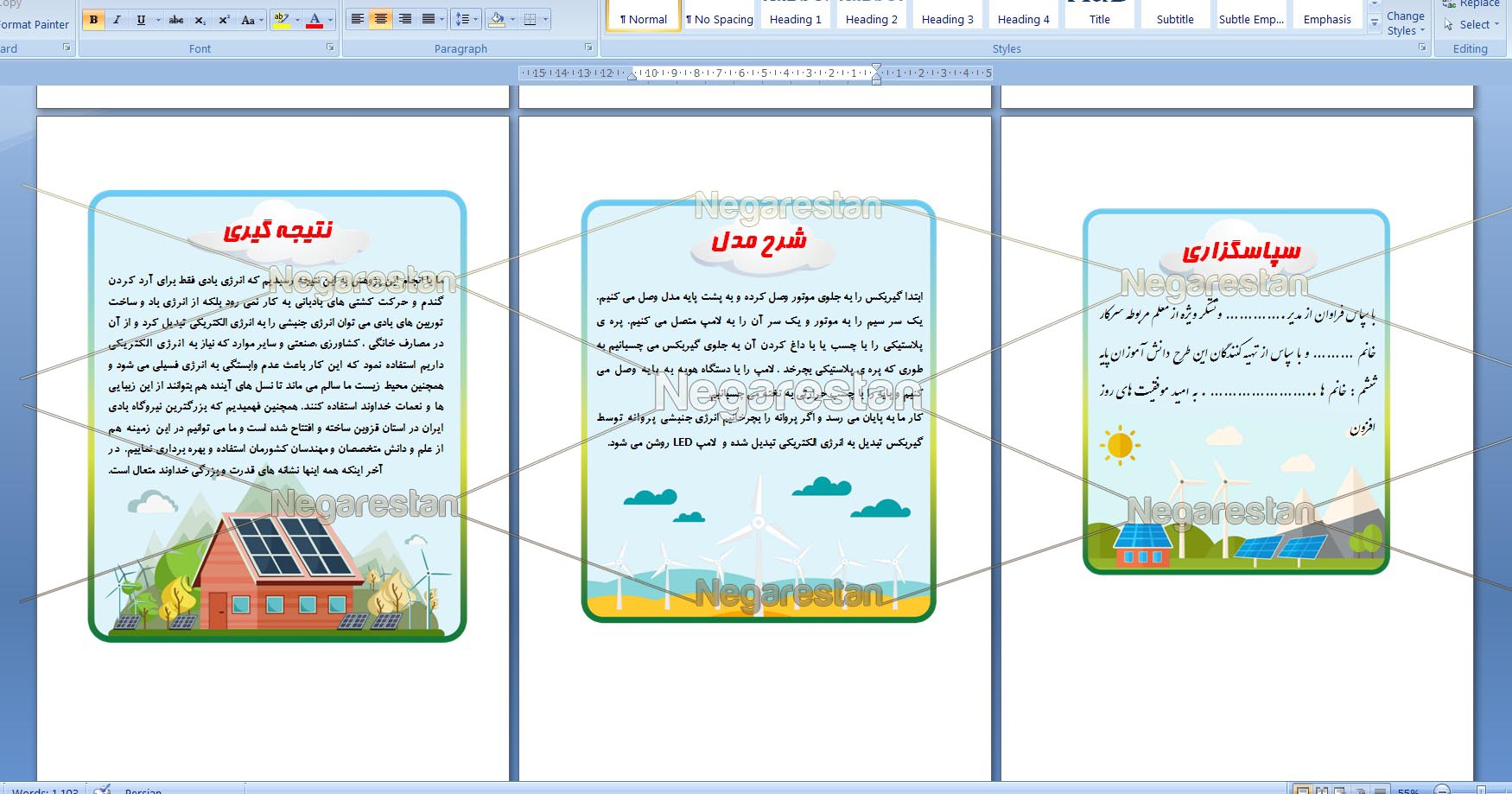
Task: Apply the Heading 4 style
Action: tap(1023, 16)
